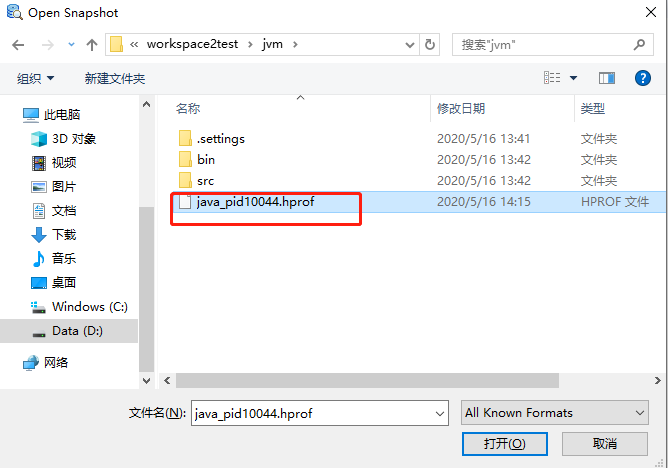Open the help question mark icon
Viewport: 668px width, 468px height.
click(642, 78)
